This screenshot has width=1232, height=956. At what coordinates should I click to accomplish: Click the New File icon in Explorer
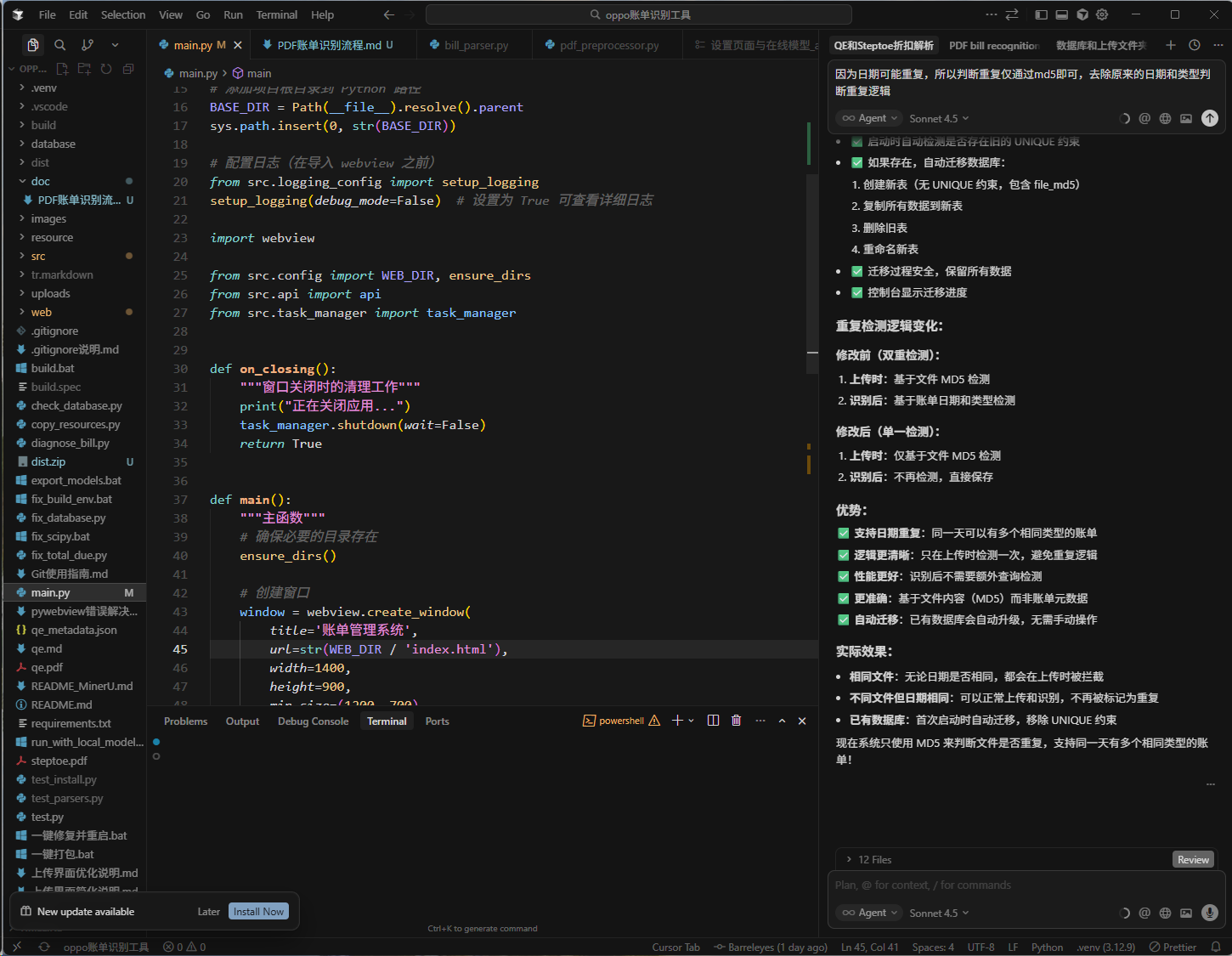(x=62, y=69)
